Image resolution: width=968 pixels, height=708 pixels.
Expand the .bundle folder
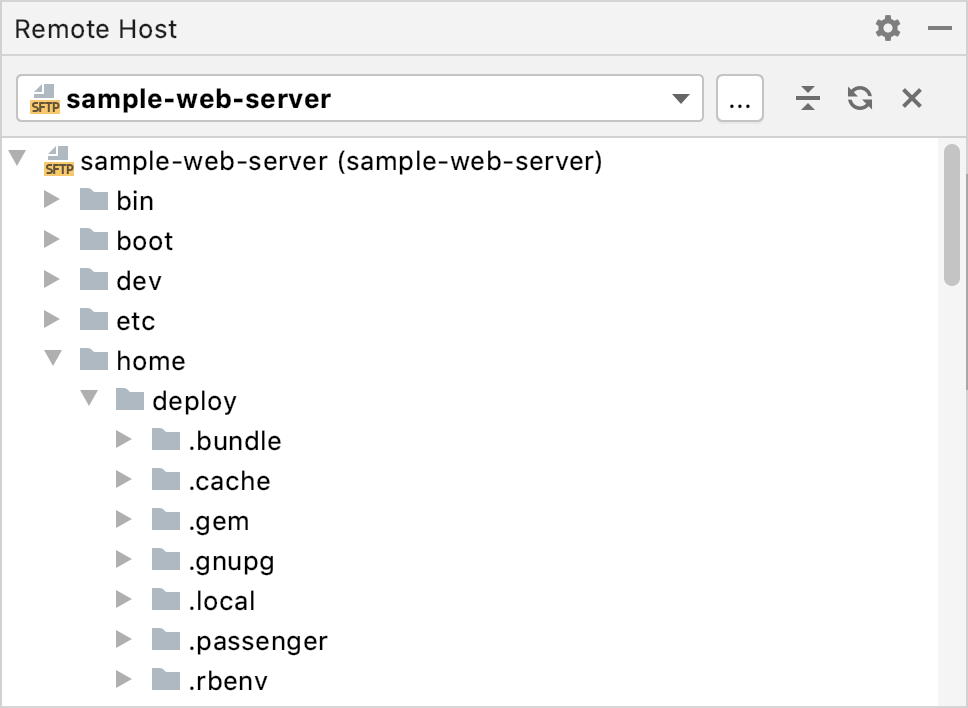pyautogui.click(x=124, y=440)
